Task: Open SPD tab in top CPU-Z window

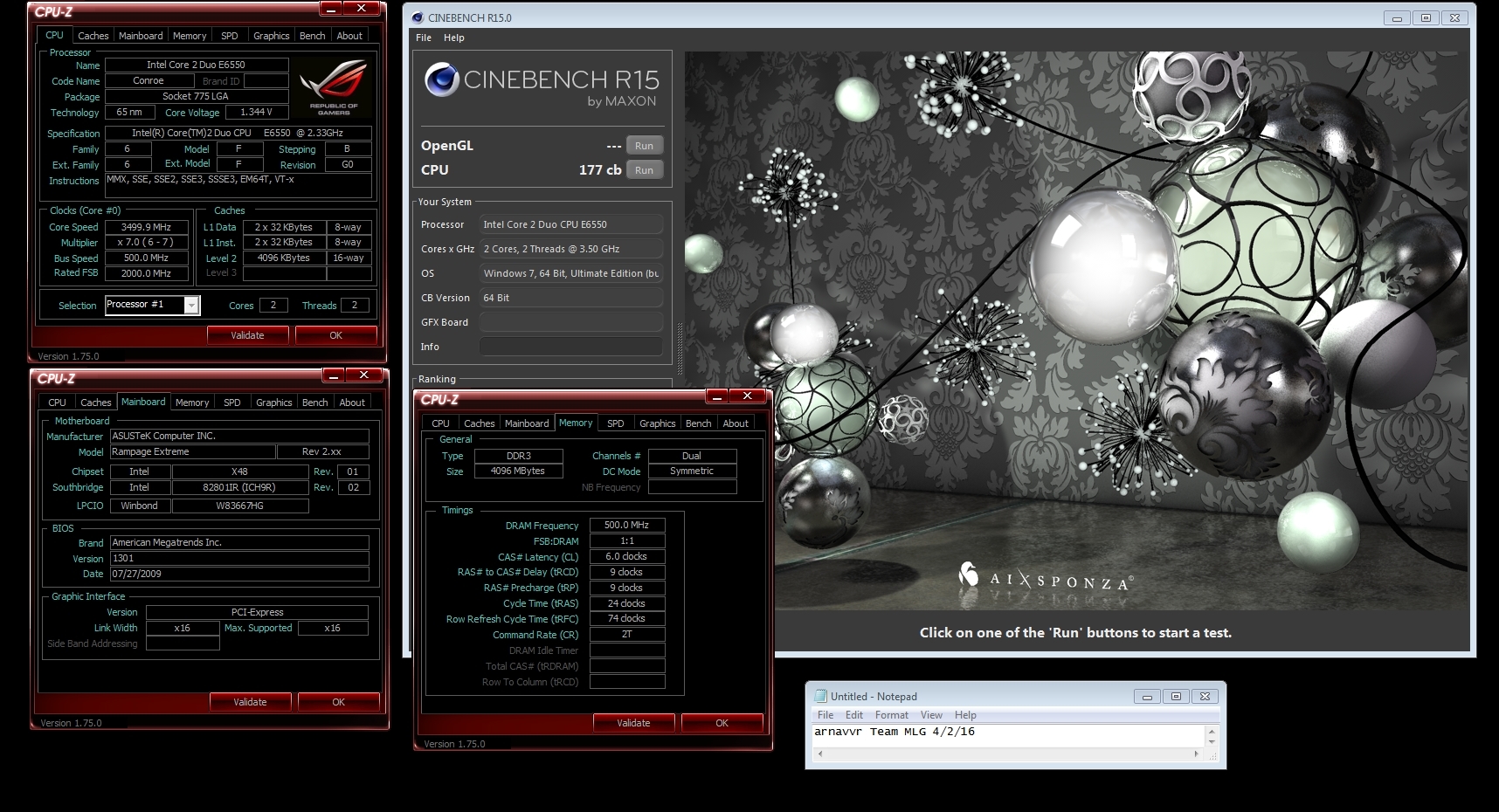Action: click(x=229, y=36)
